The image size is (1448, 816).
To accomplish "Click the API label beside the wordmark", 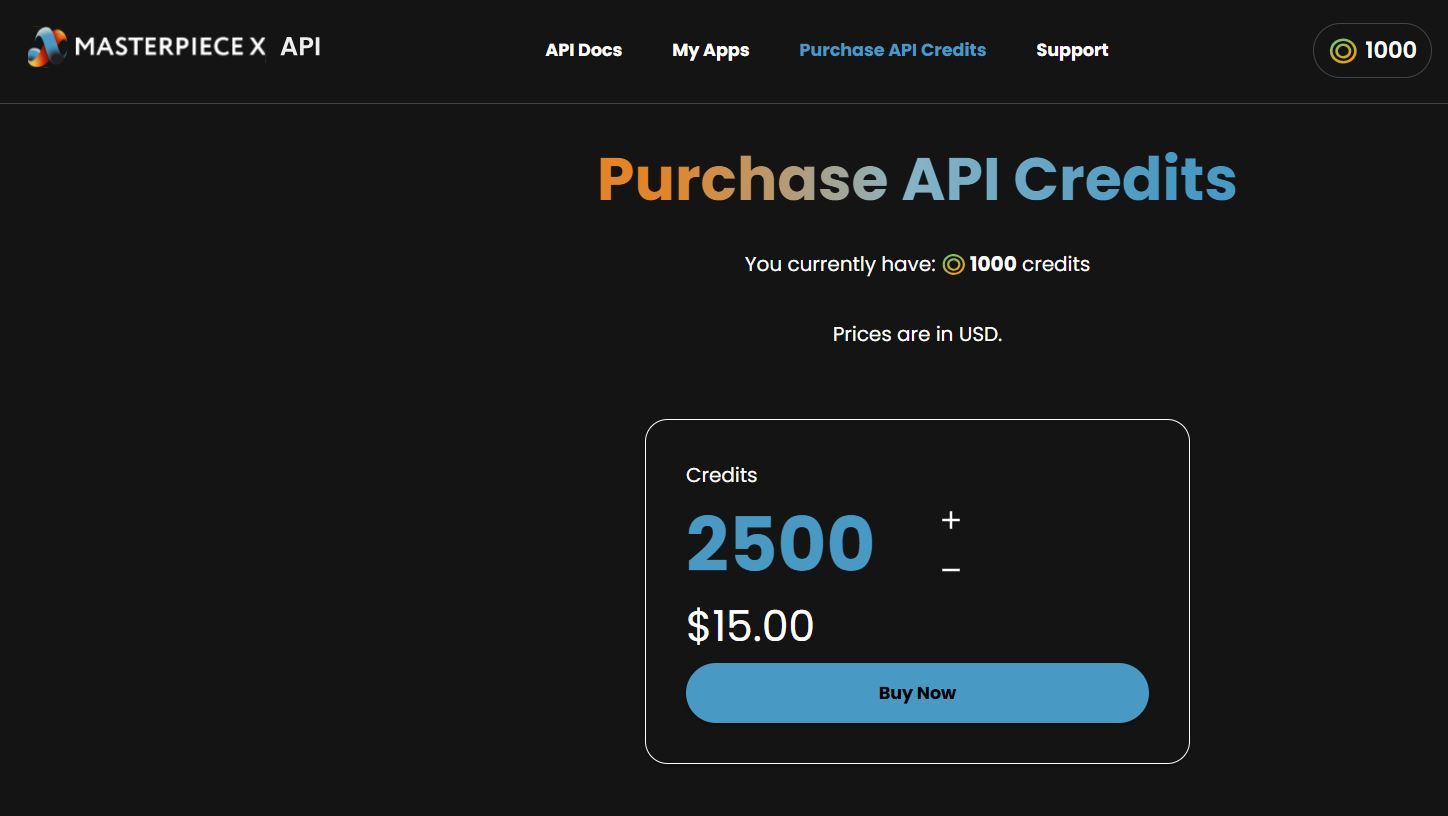I will 300,47.
